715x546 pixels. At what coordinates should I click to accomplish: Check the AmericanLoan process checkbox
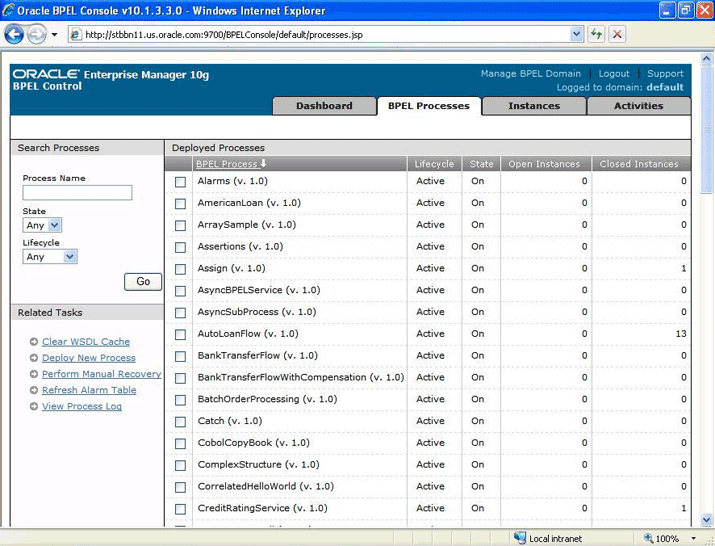[x=181, y=204]
